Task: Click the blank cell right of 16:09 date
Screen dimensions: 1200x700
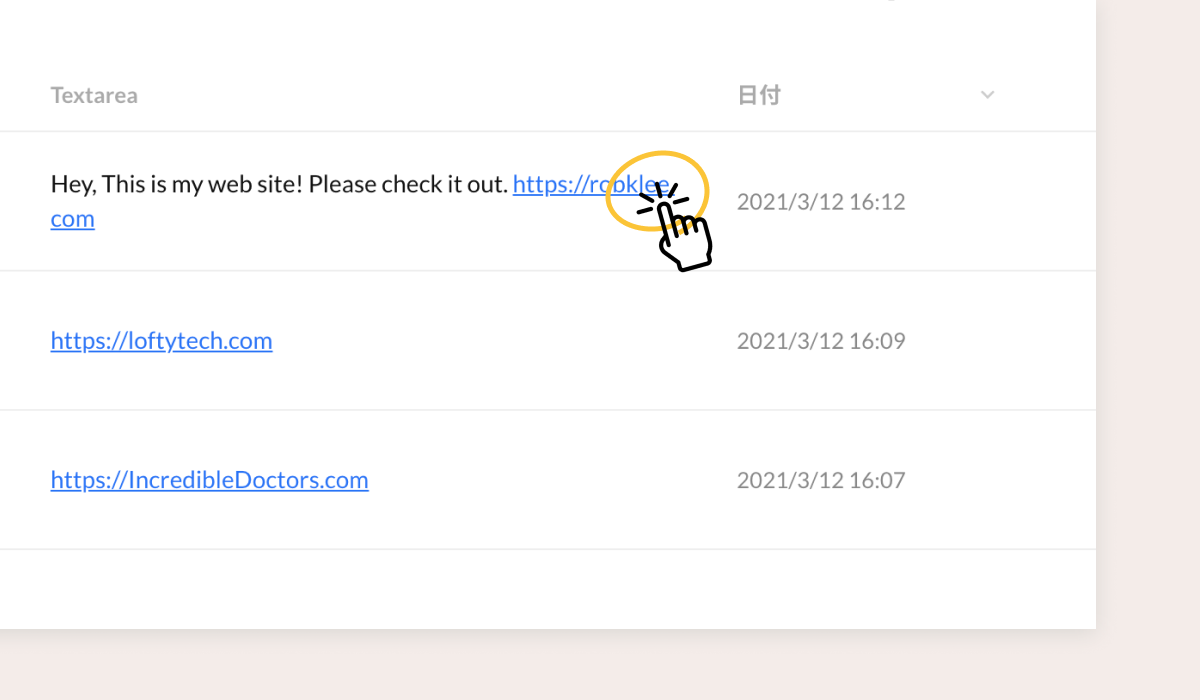Action: (x=1000, y=341)
